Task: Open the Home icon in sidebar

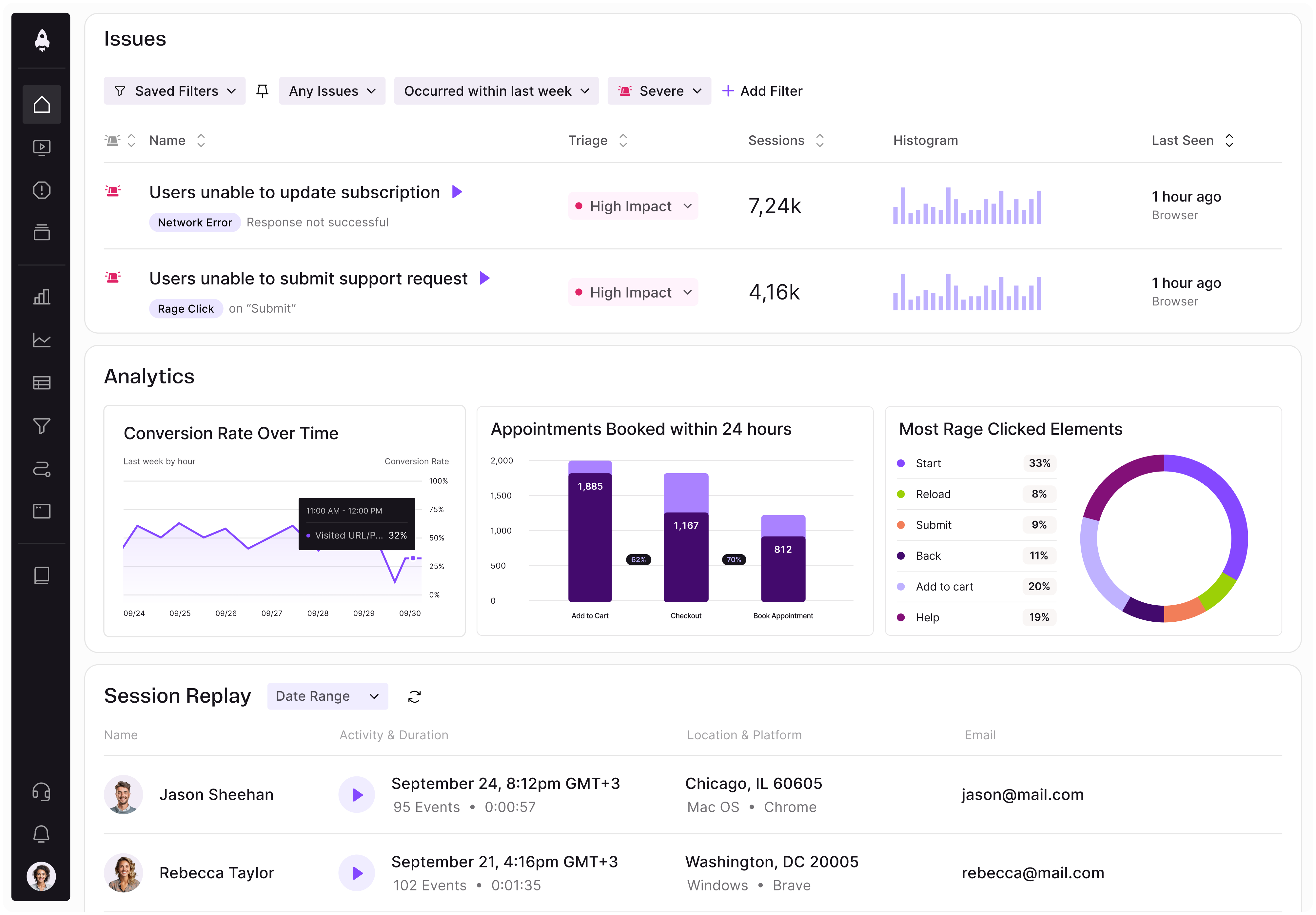Action: point(42,105)
